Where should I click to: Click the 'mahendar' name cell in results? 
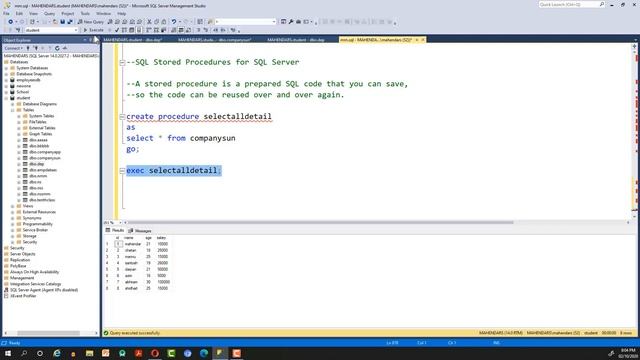click(x=133, y=244)
